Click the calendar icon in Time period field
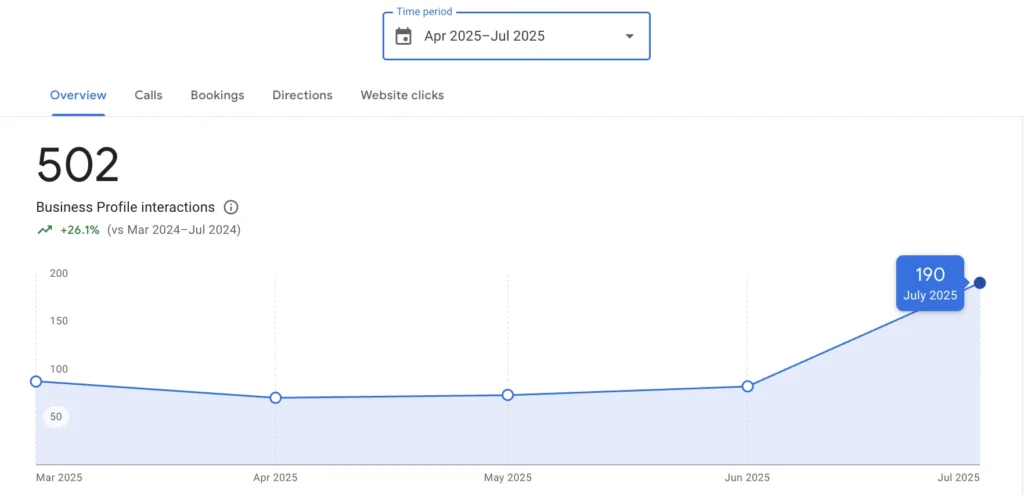 click(x=404, y=37)
